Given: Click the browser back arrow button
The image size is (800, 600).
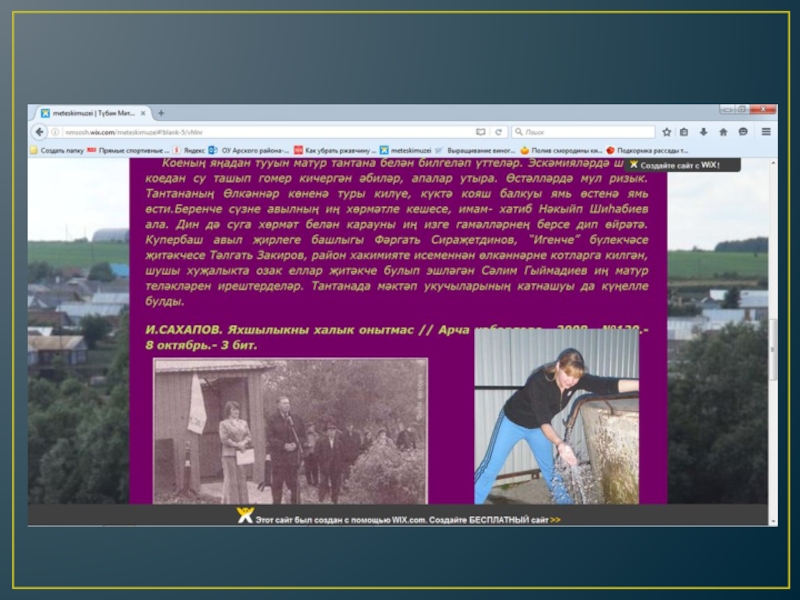Looking at the screenshot, I should tap(39, 131).
